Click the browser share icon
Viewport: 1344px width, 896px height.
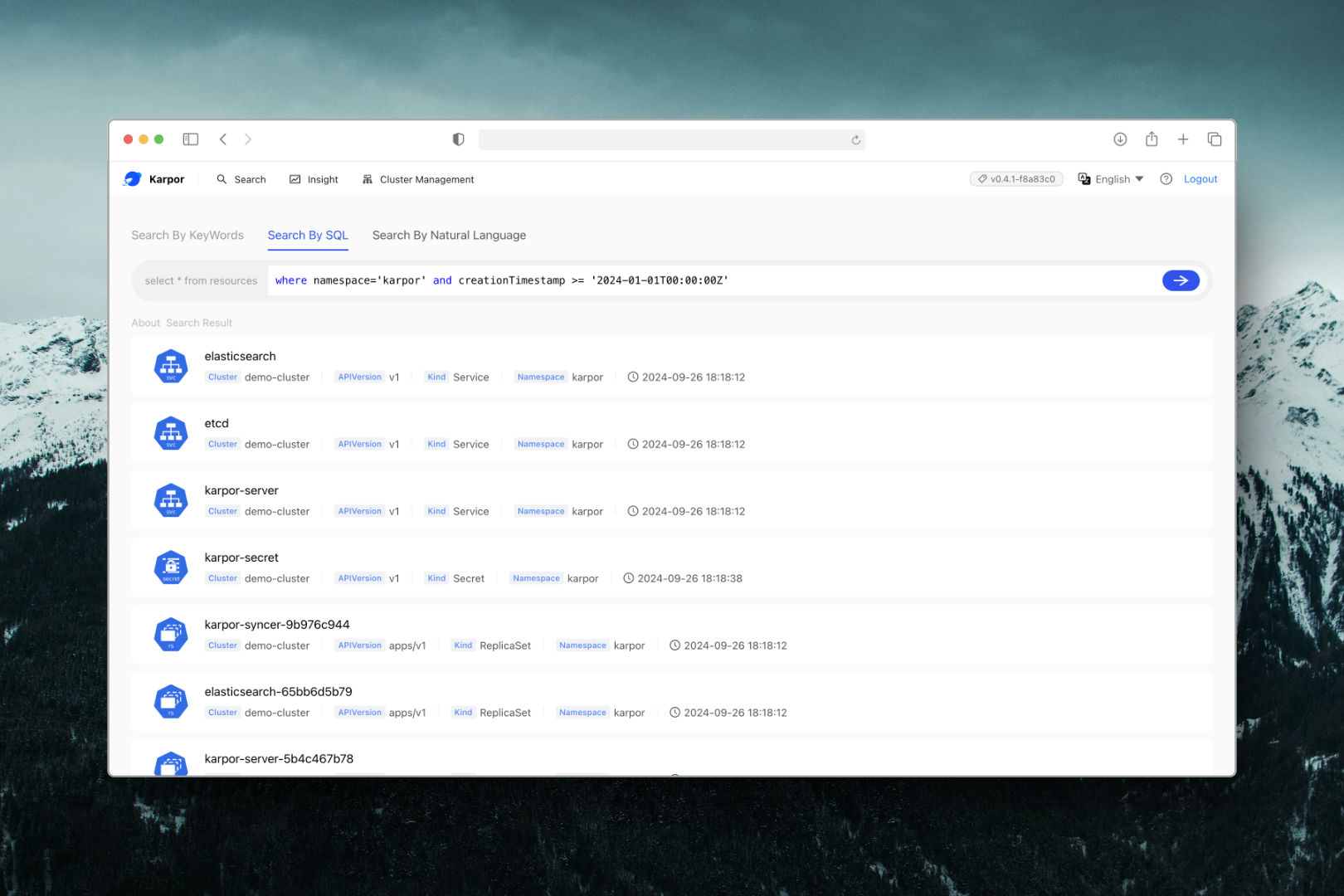[x=1152, y=139]
